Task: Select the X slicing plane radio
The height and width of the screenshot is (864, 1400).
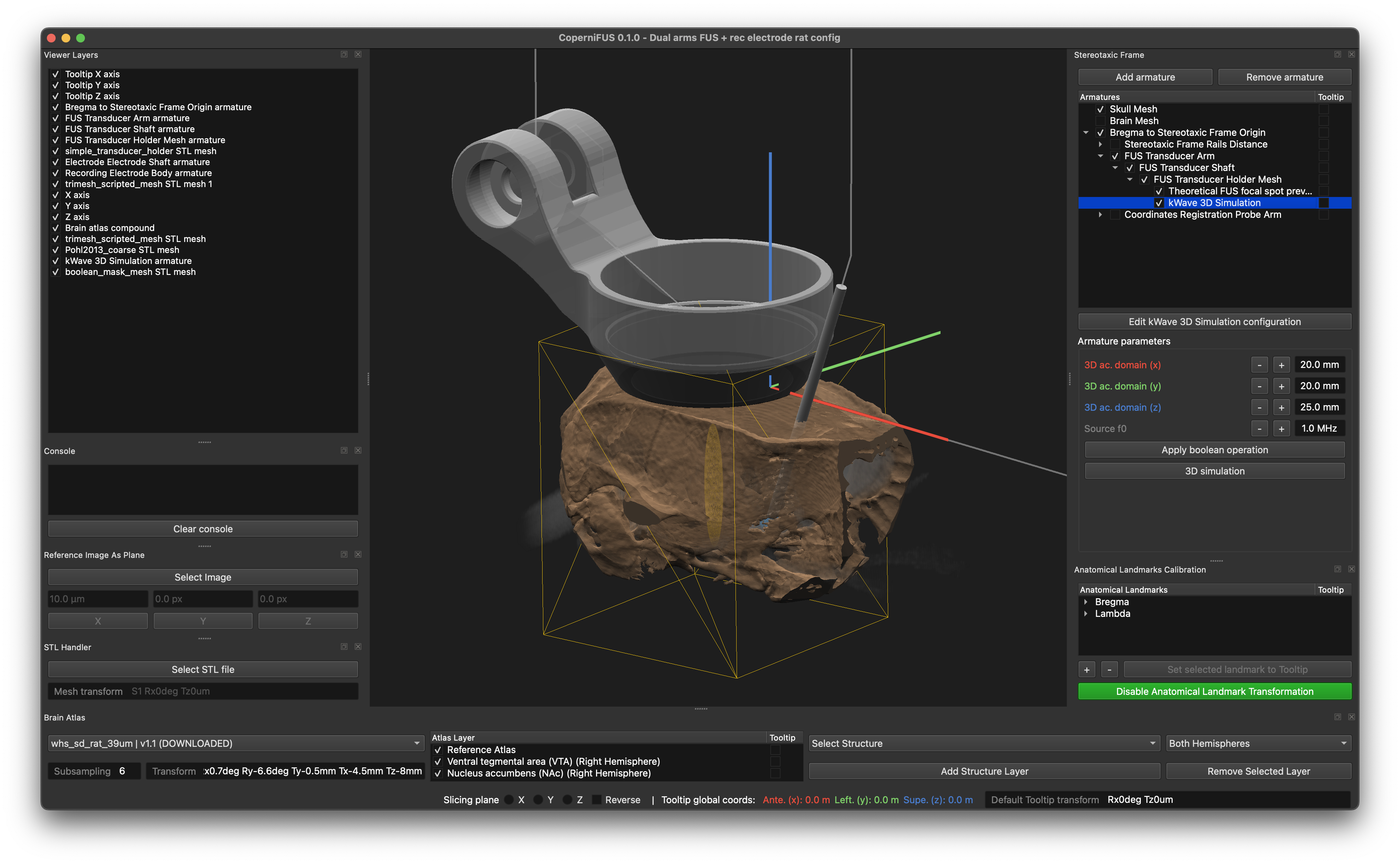Action: pos(509,800)
